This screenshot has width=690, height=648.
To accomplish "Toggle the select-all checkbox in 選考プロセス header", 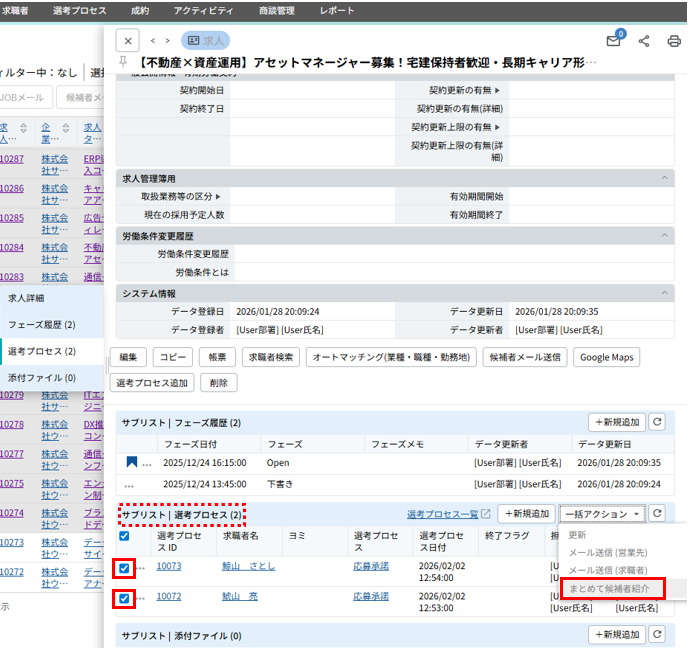I will point(125,536).
